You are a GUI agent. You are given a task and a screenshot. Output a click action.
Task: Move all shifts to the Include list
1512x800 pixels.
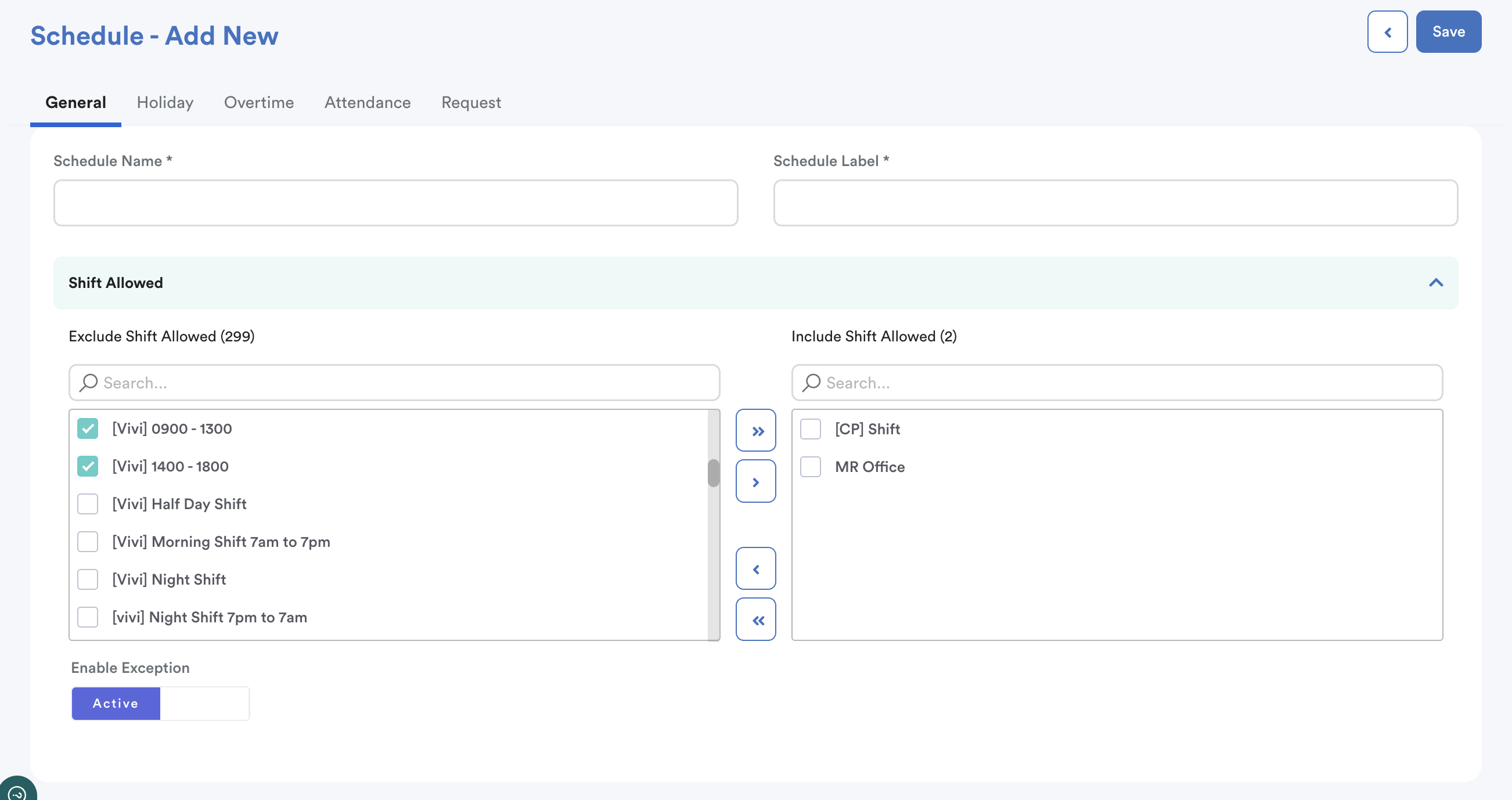pos(755,431)
